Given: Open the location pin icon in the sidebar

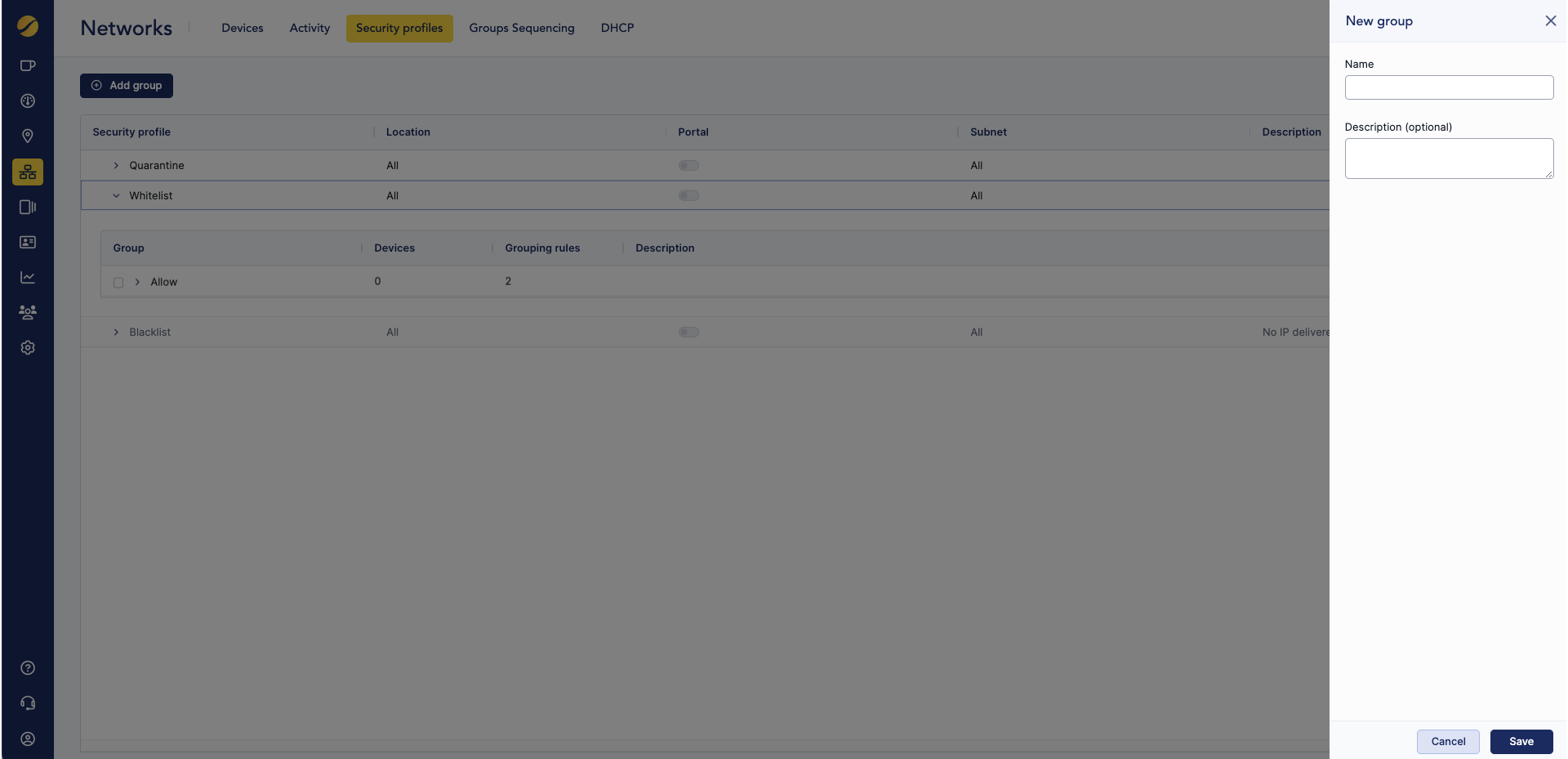Looking at the screenshot, I should [x=28, y=136].
